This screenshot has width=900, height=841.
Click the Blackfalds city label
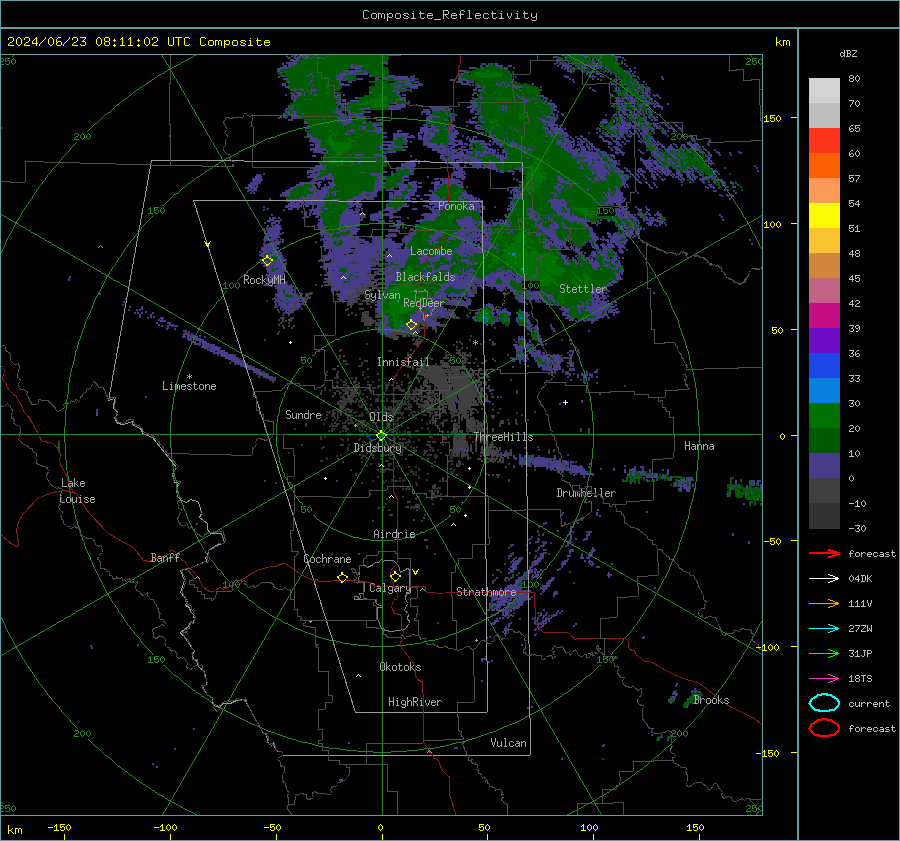(425, 277)
